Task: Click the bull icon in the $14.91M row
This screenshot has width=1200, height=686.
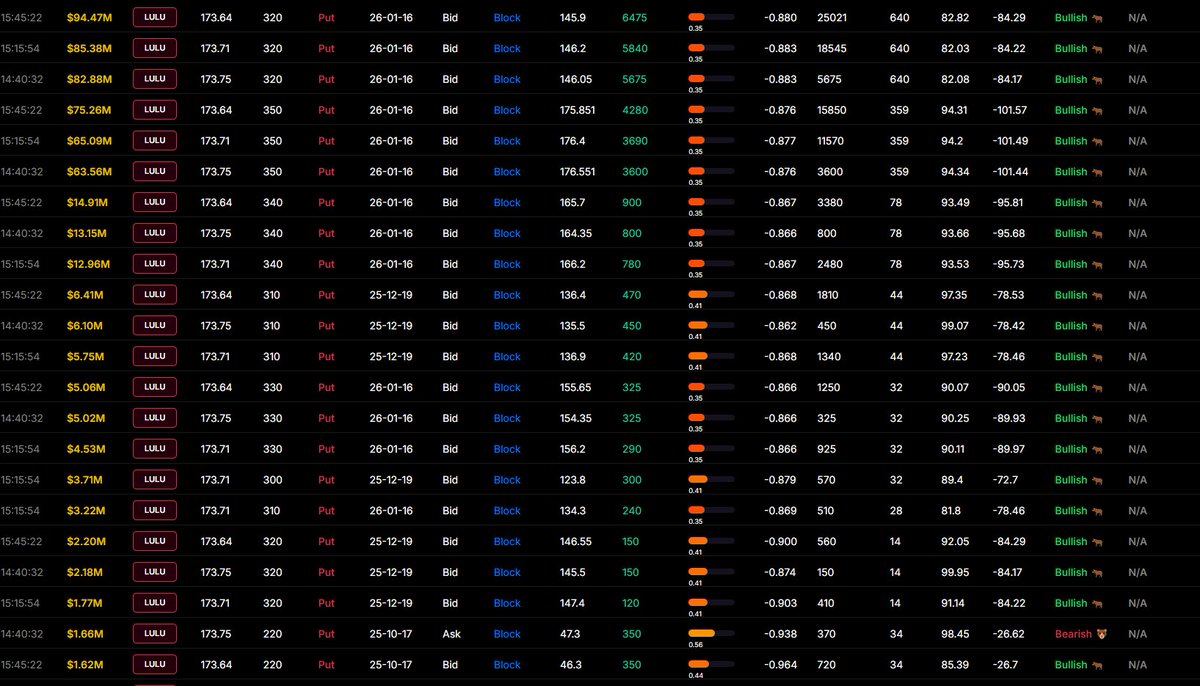Action: click(x=1097, y=203)
